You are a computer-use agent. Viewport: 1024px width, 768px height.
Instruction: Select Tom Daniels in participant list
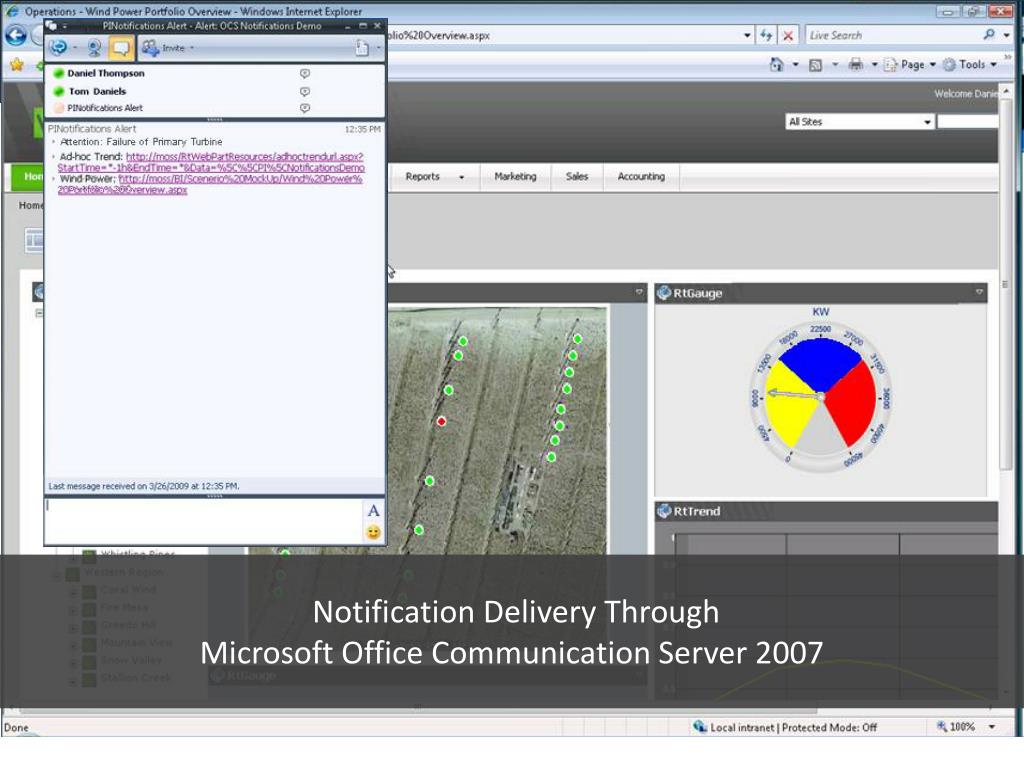point(97,91)
